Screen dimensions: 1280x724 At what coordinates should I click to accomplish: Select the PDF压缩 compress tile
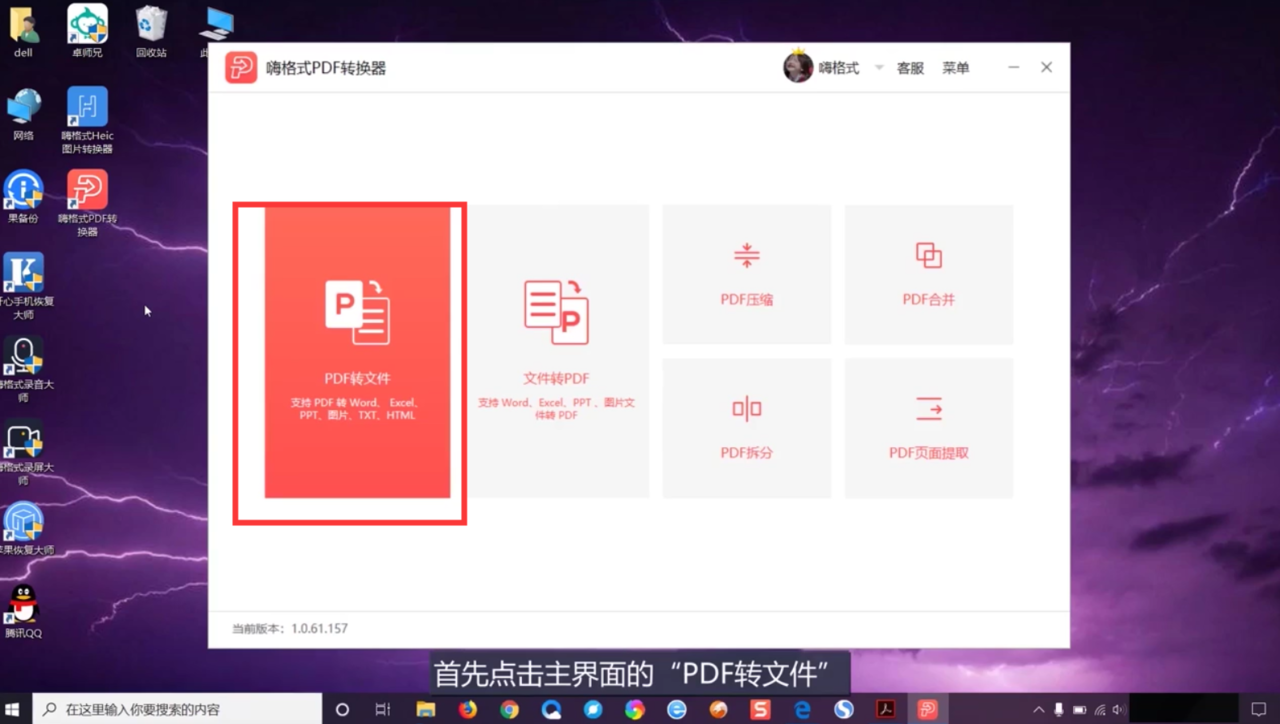(747, 275)
